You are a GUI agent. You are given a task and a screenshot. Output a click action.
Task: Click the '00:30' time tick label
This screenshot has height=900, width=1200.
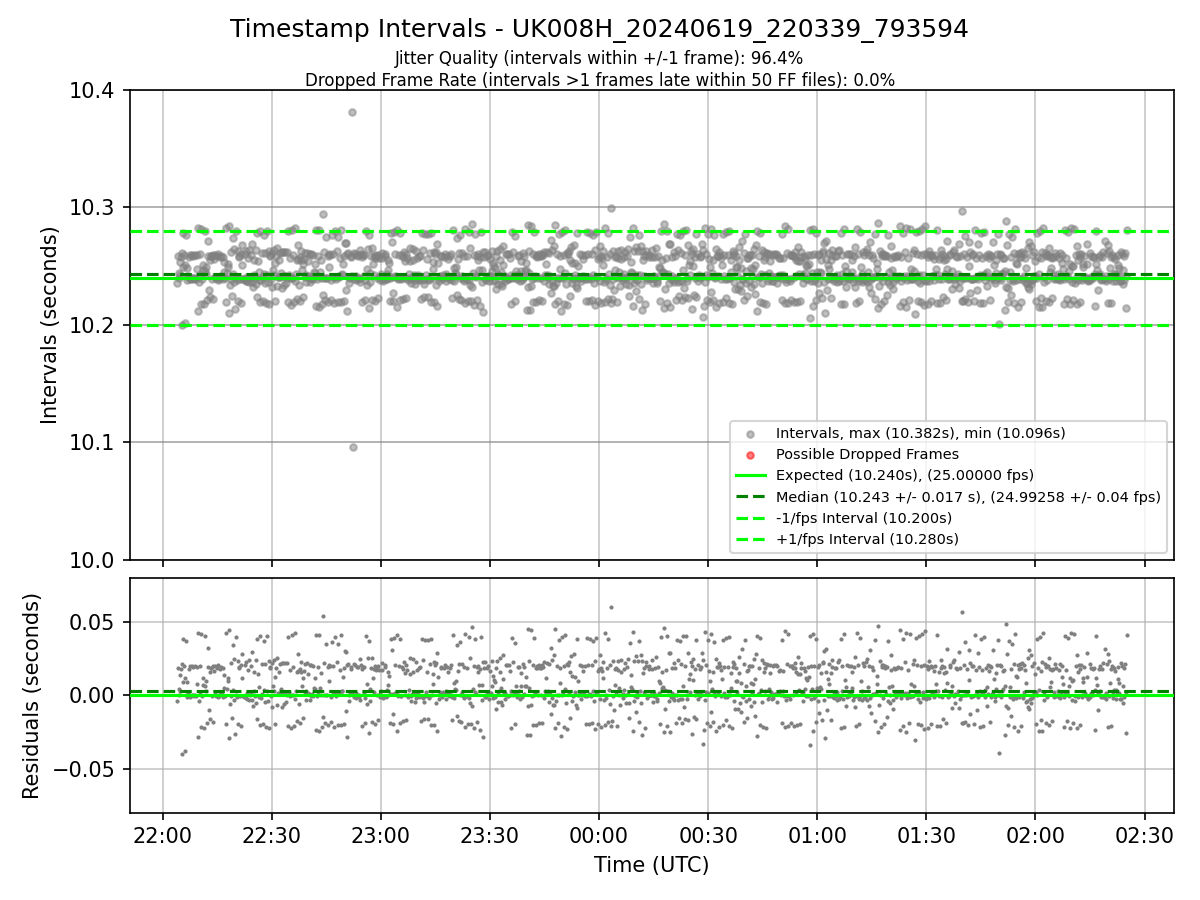tap(708, 835)
